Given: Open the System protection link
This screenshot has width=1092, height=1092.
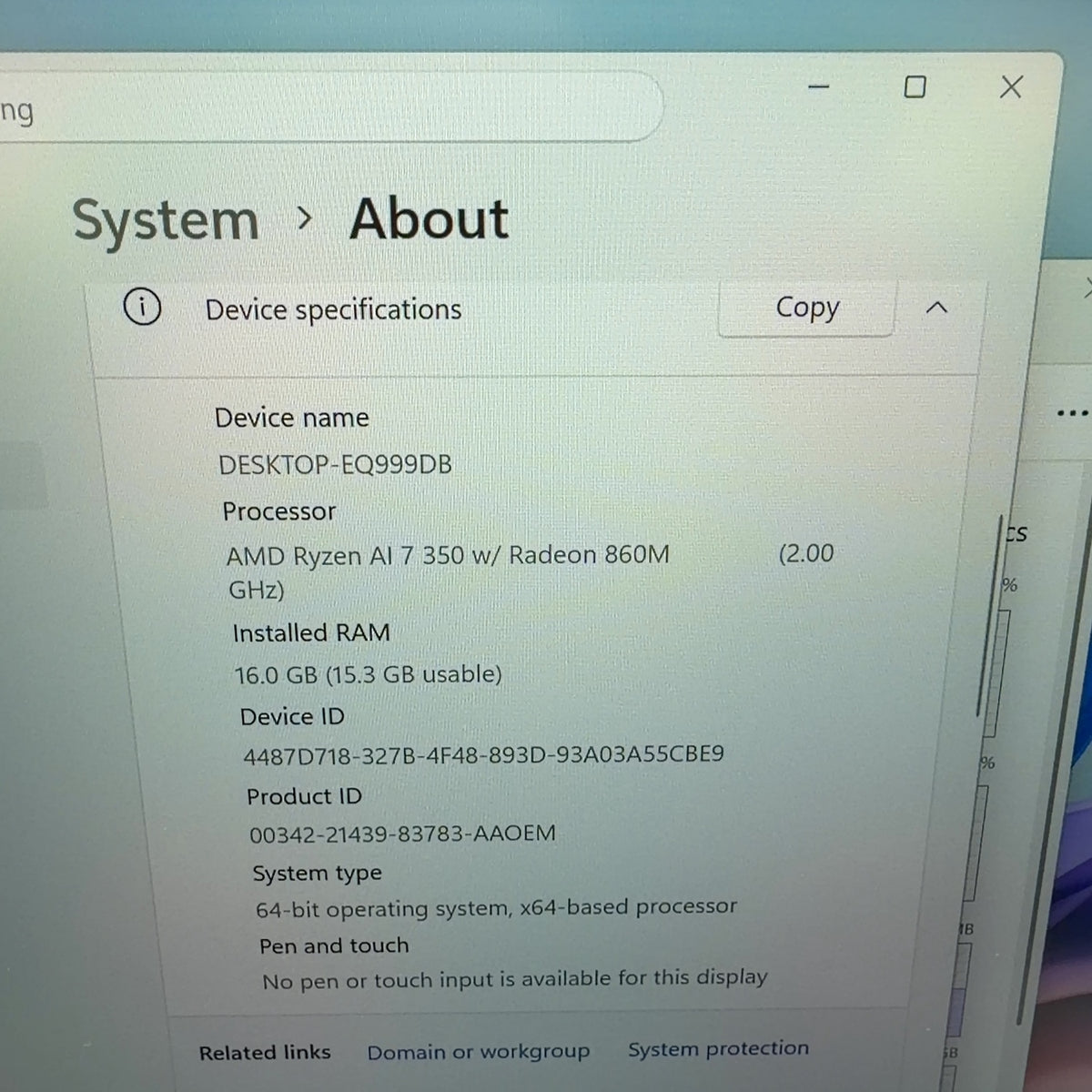Looking at the screenshot, I should tap(718, 1048).
